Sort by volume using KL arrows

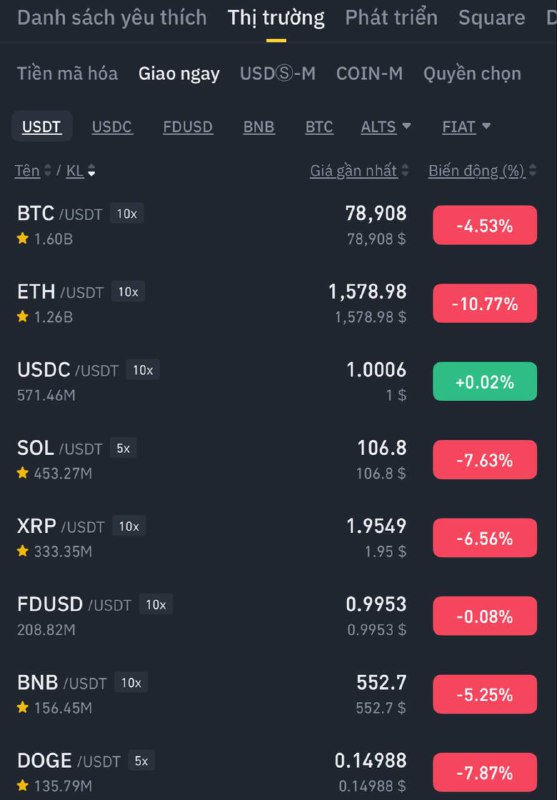[91, 171]
